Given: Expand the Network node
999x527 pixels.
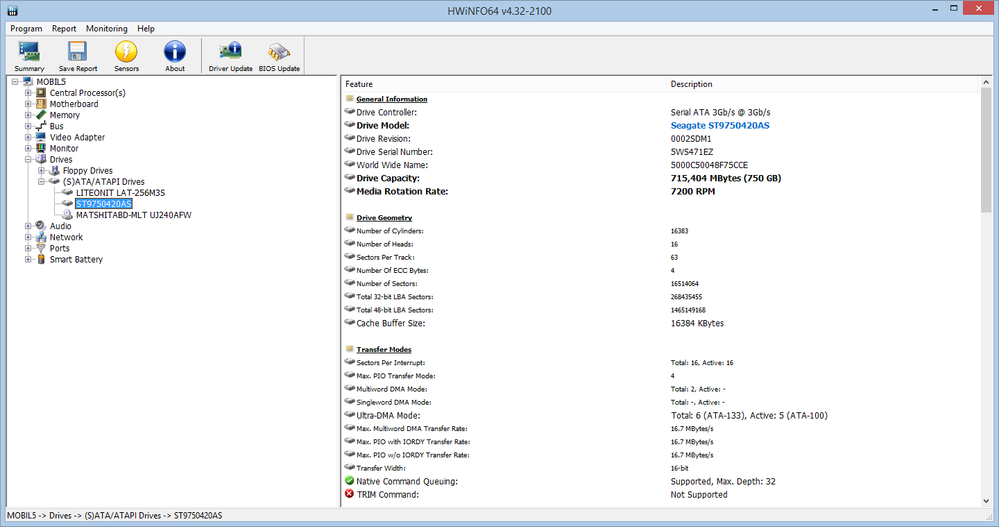Looking at the screenshot, I should pos(28,237).
